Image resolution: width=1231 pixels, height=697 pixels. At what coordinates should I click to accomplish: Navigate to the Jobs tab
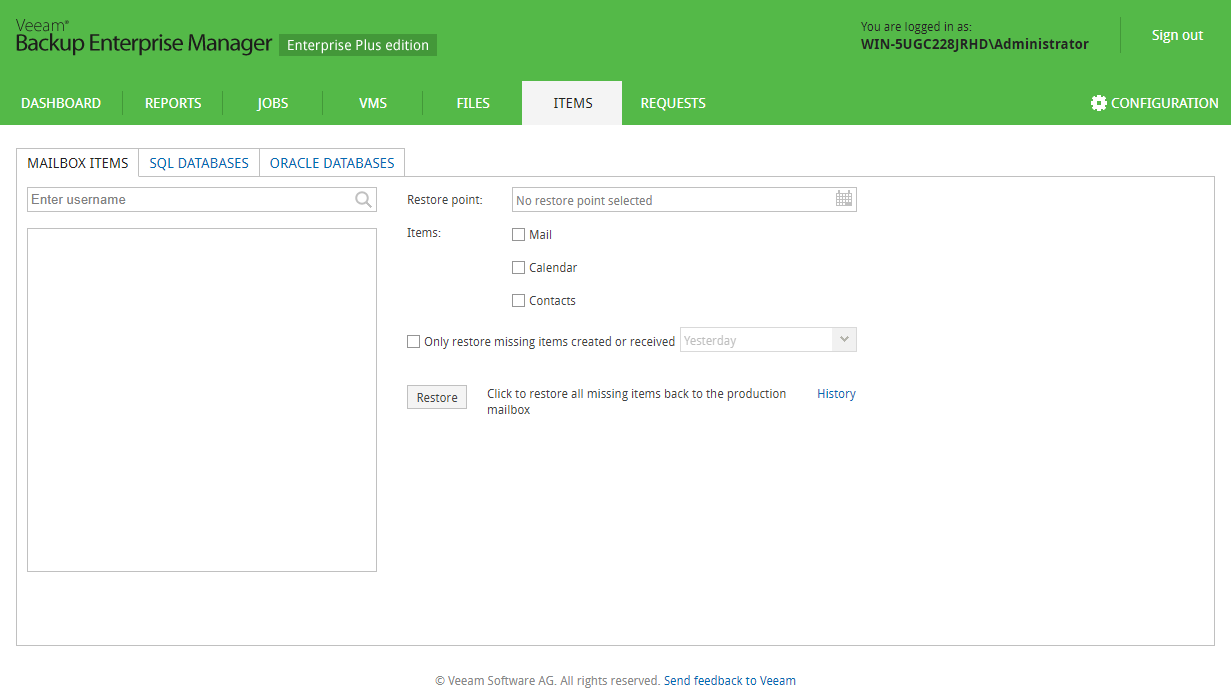pyautogui.click(x=272, y=103)
